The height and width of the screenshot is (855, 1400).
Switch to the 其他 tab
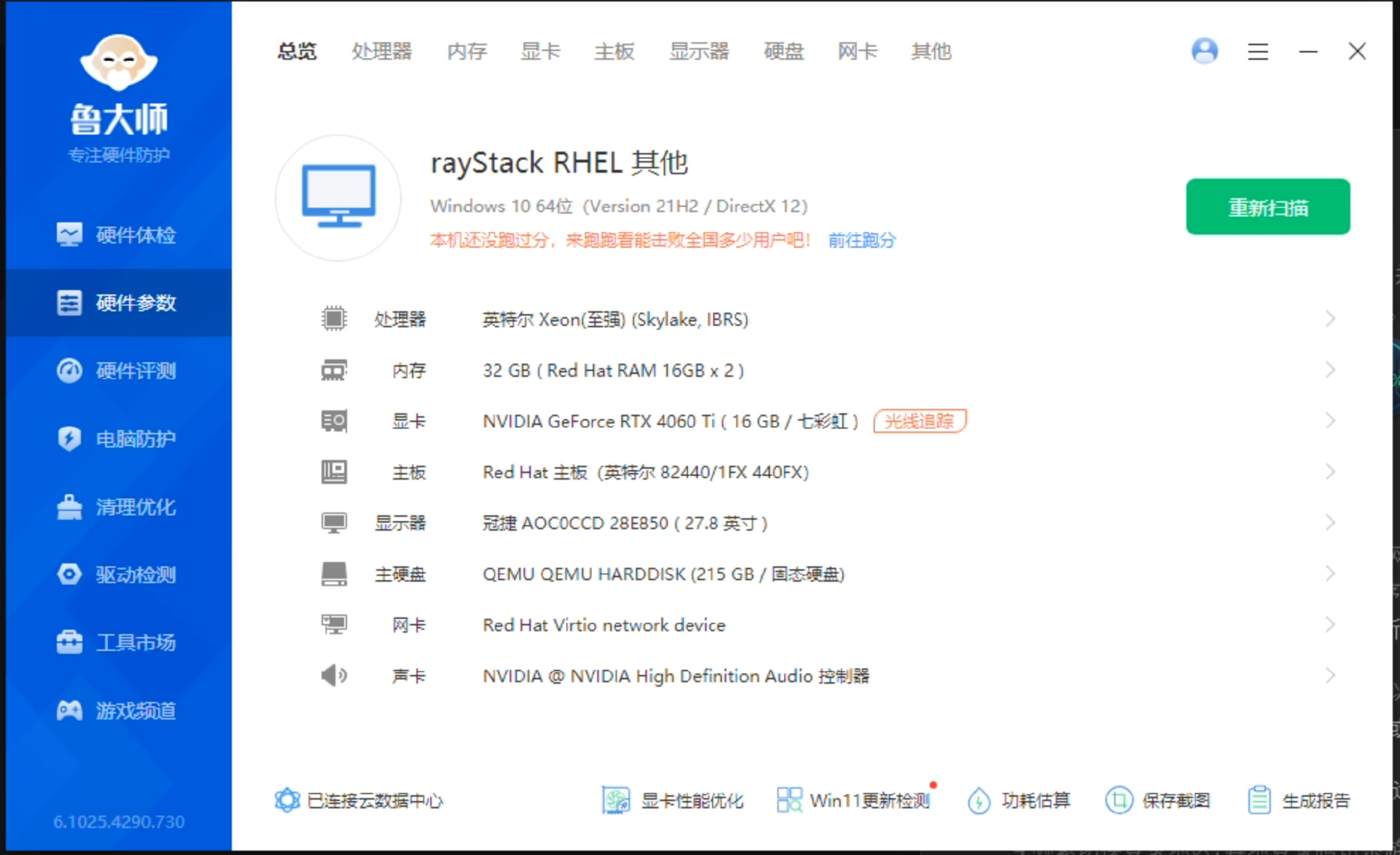931,51
